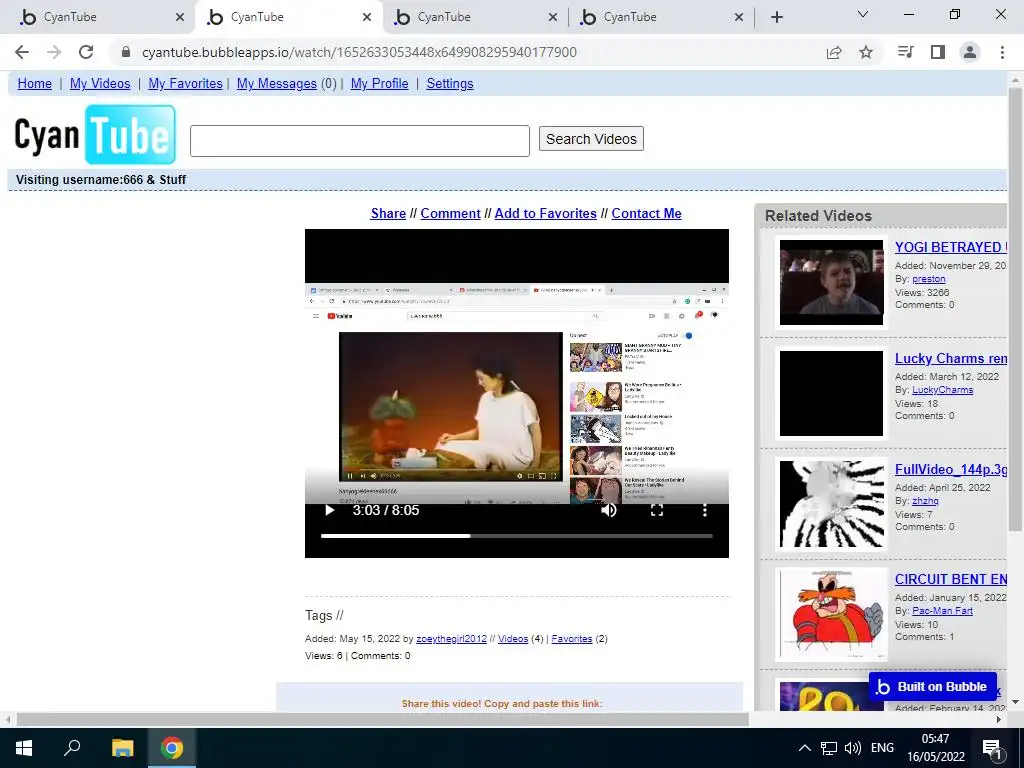1024x768 pixels.
Task: Bookmark this page with star icon
Action: point(866,52)
